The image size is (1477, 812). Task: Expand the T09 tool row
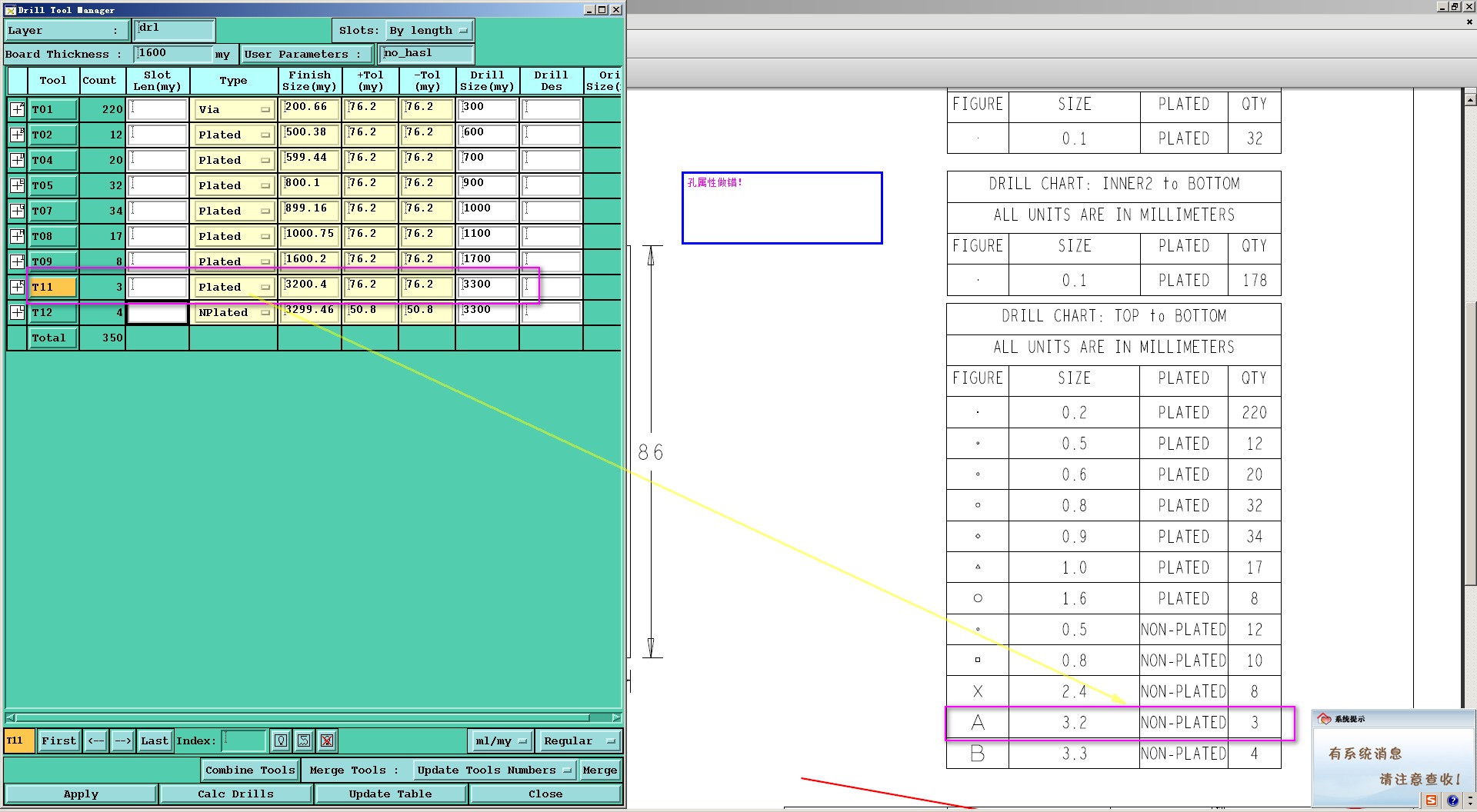[17, 261]
